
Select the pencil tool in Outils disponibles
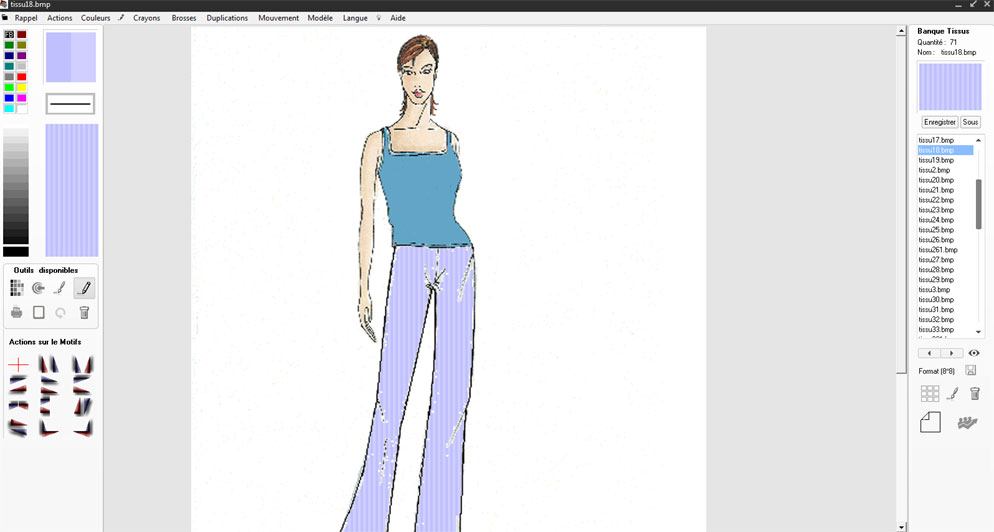(84, 289)
